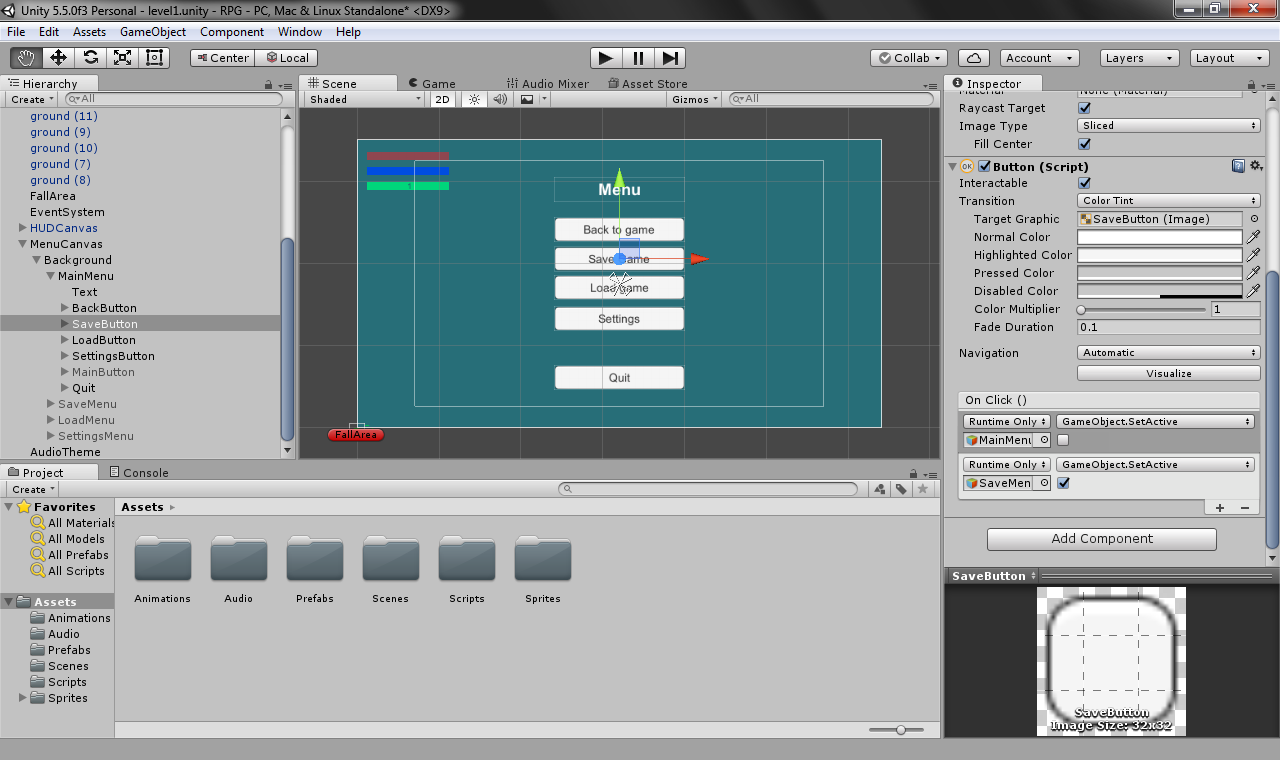Open the Scripts folder thumbnail
This screenshot has height=760, width=1280.
[467, 559]
